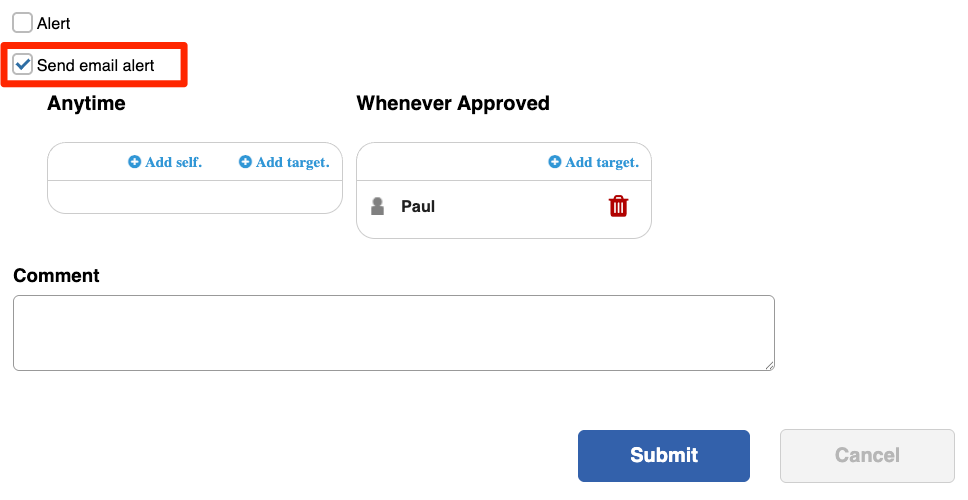This screenshot has width=968, height=500.
Task: Delete Paul with the red trash icon
Action: click(x=618, y=206)
